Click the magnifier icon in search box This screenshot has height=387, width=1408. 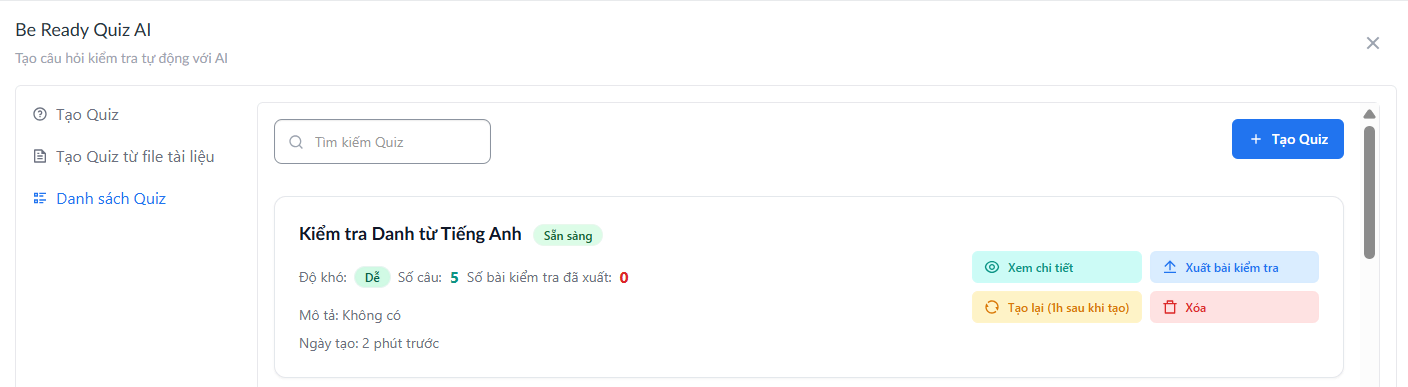tap(296, 142)
